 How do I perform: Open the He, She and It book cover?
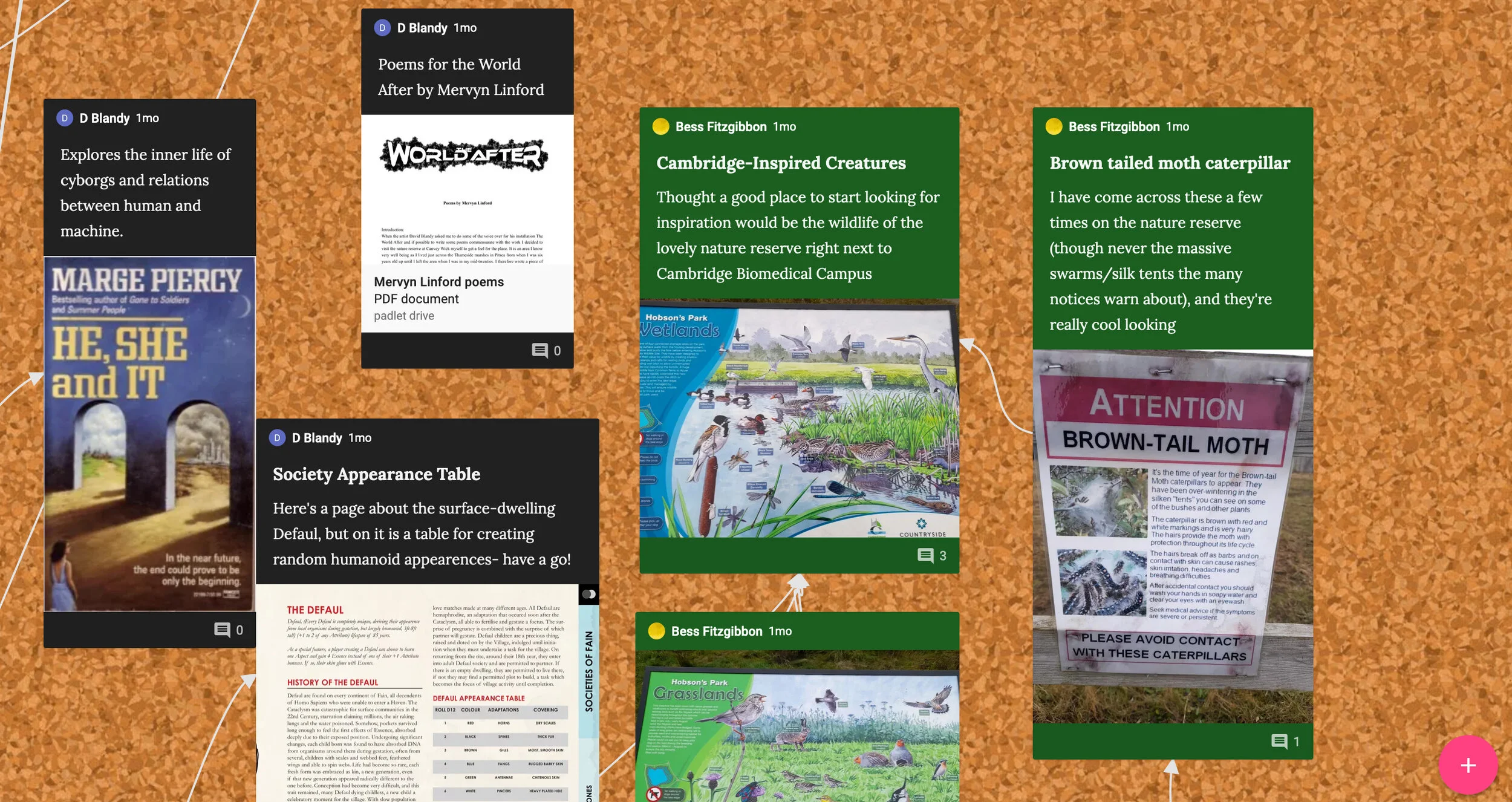(149, 434)
